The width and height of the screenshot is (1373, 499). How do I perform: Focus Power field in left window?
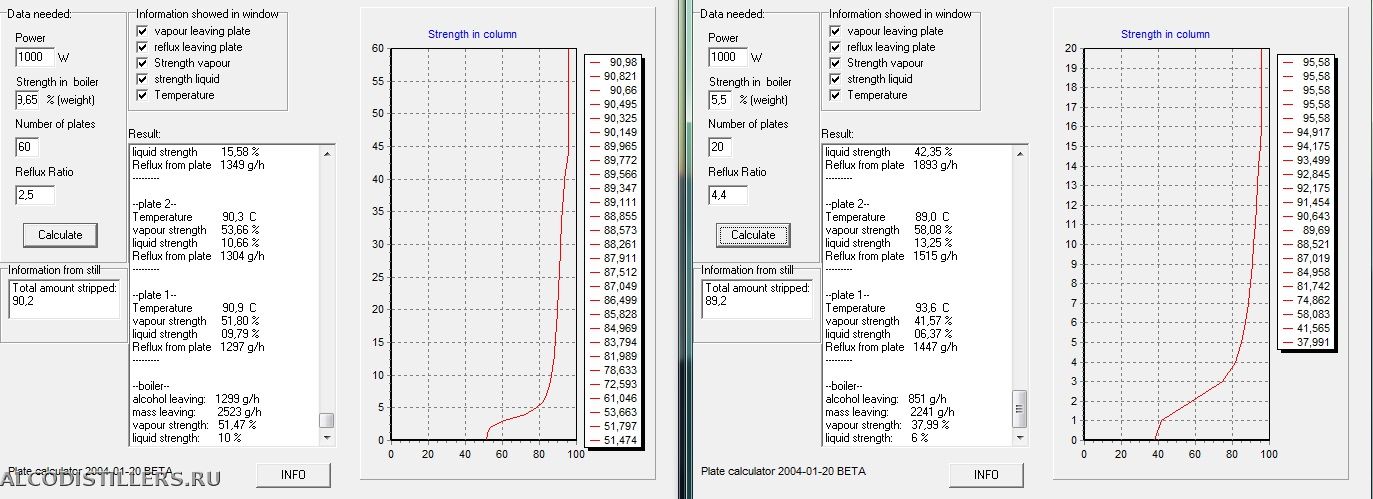click(x=34, y=57)
